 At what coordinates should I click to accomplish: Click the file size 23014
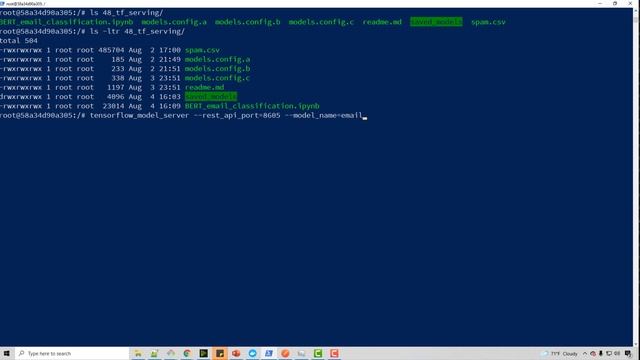pos(113,106)
